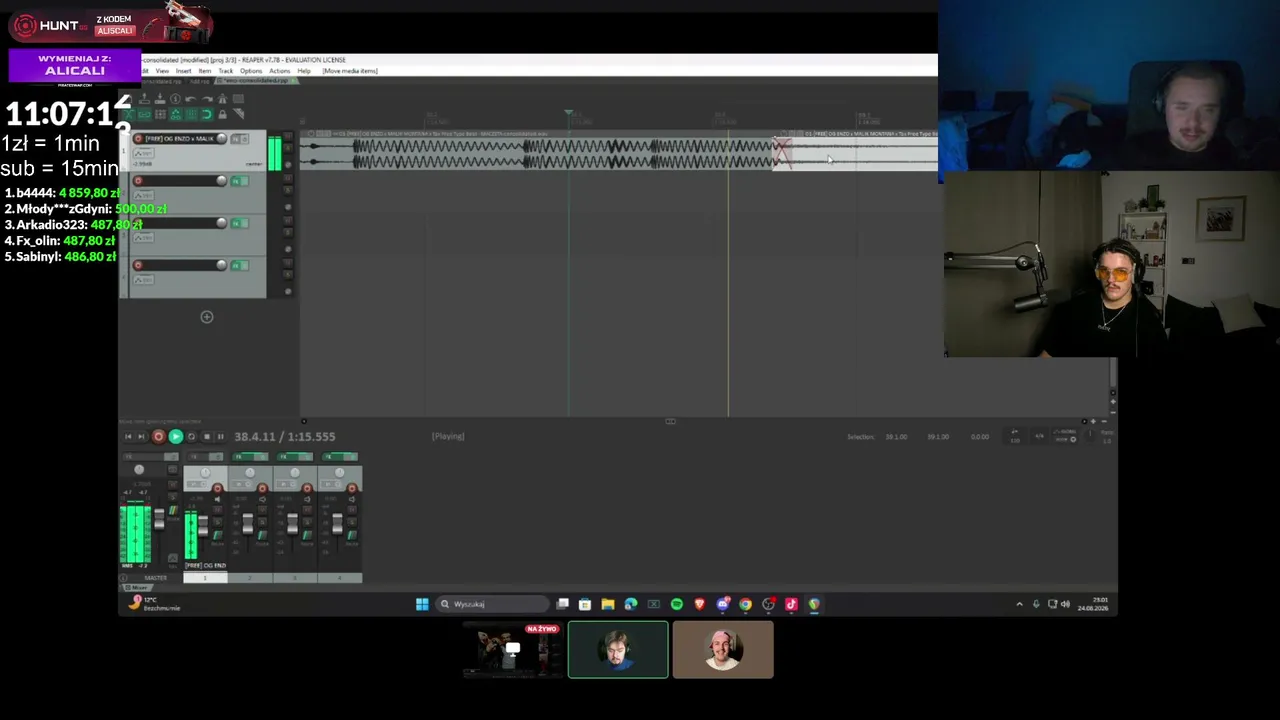Record-arm the second track in track panel
The width and height of the screenshot is (1280, 720).
click(x=138, y=181)
